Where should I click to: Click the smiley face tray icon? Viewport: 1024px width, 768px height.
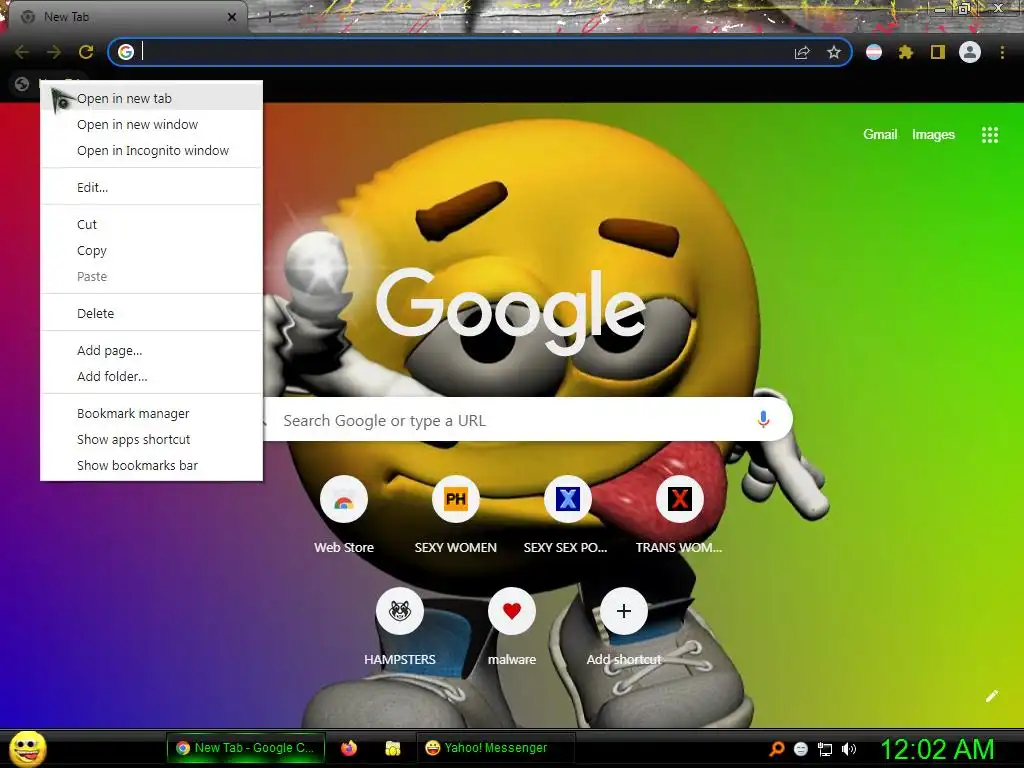pyautogui.click(x=801, y=748)
